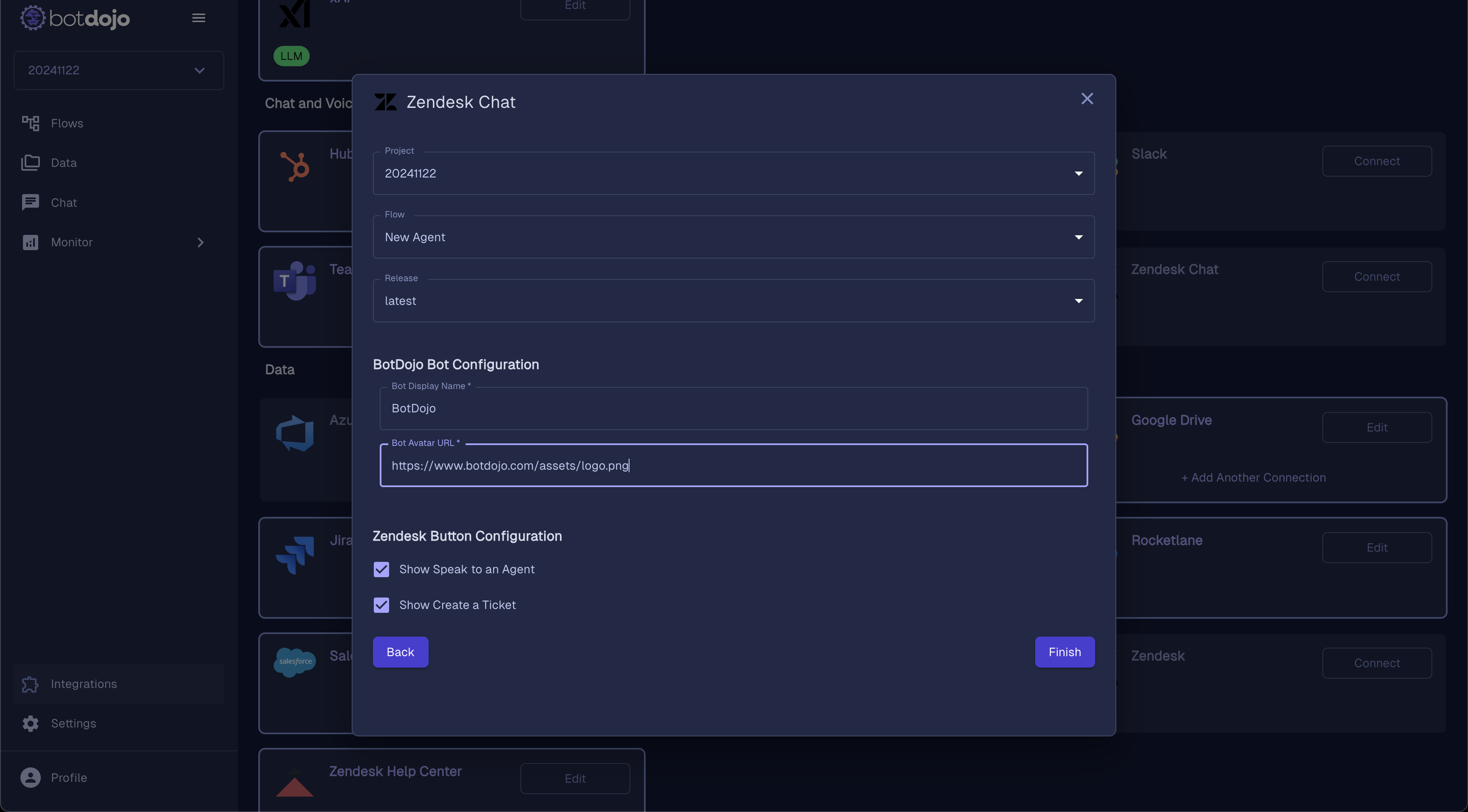Screen dimensions: 1468x812
Task: Open Settings in the sidebar
Action: (x=119, y=723)
